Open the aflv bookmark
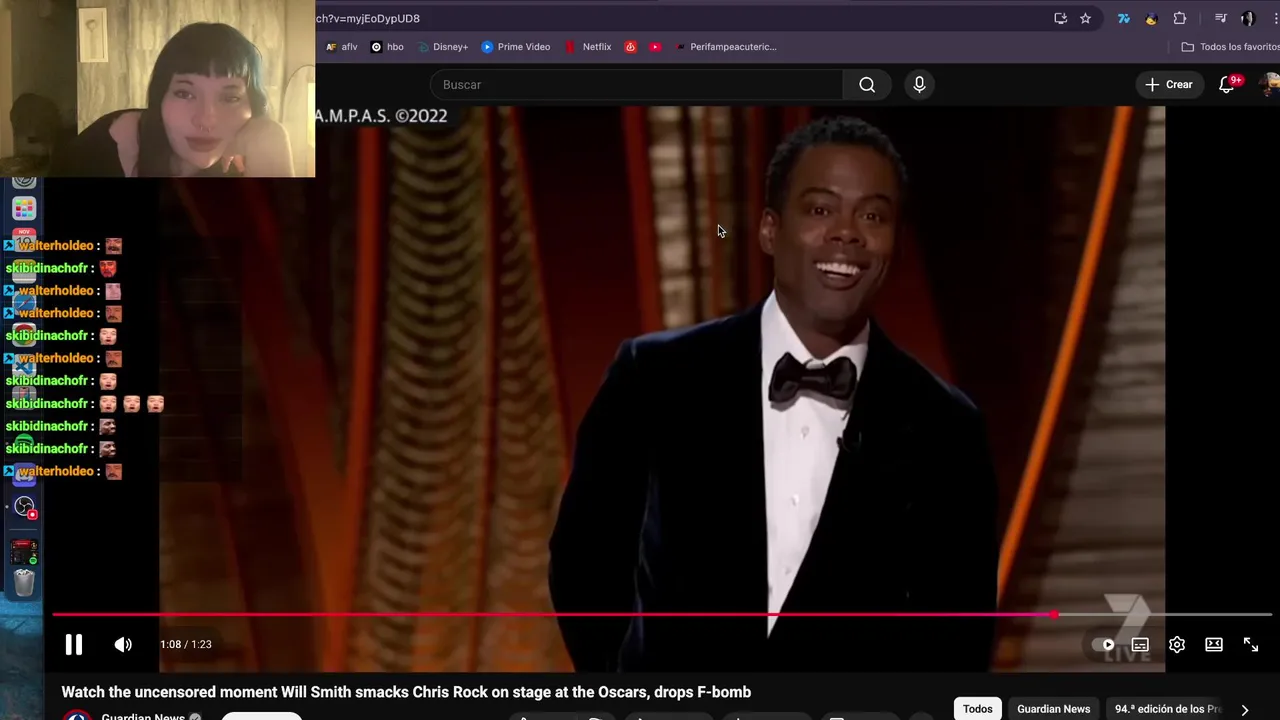1280x720 pixels. (x=341, y=47)
